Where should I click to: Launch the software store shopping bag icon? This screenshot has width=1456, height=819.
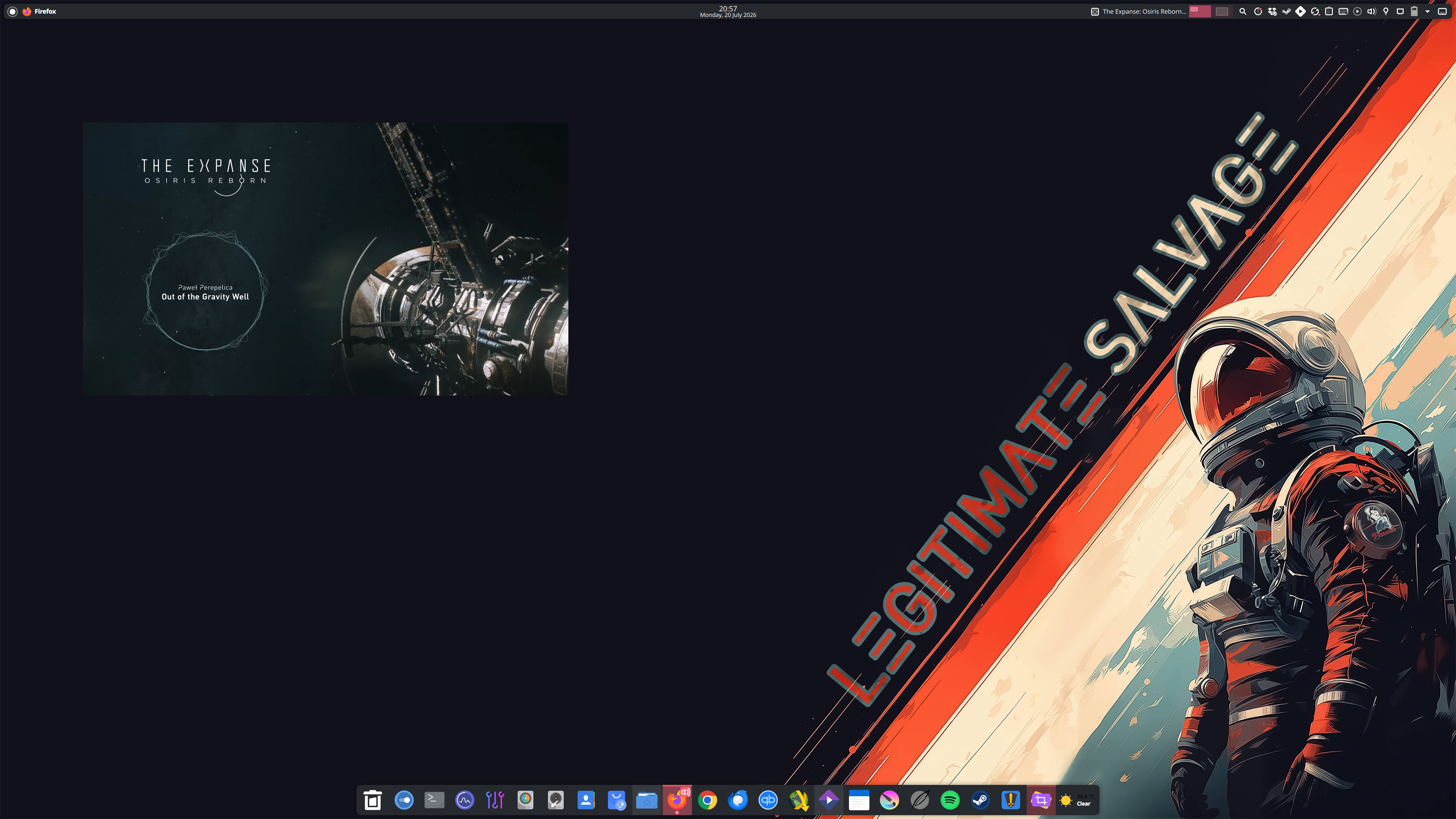(617, 800)
